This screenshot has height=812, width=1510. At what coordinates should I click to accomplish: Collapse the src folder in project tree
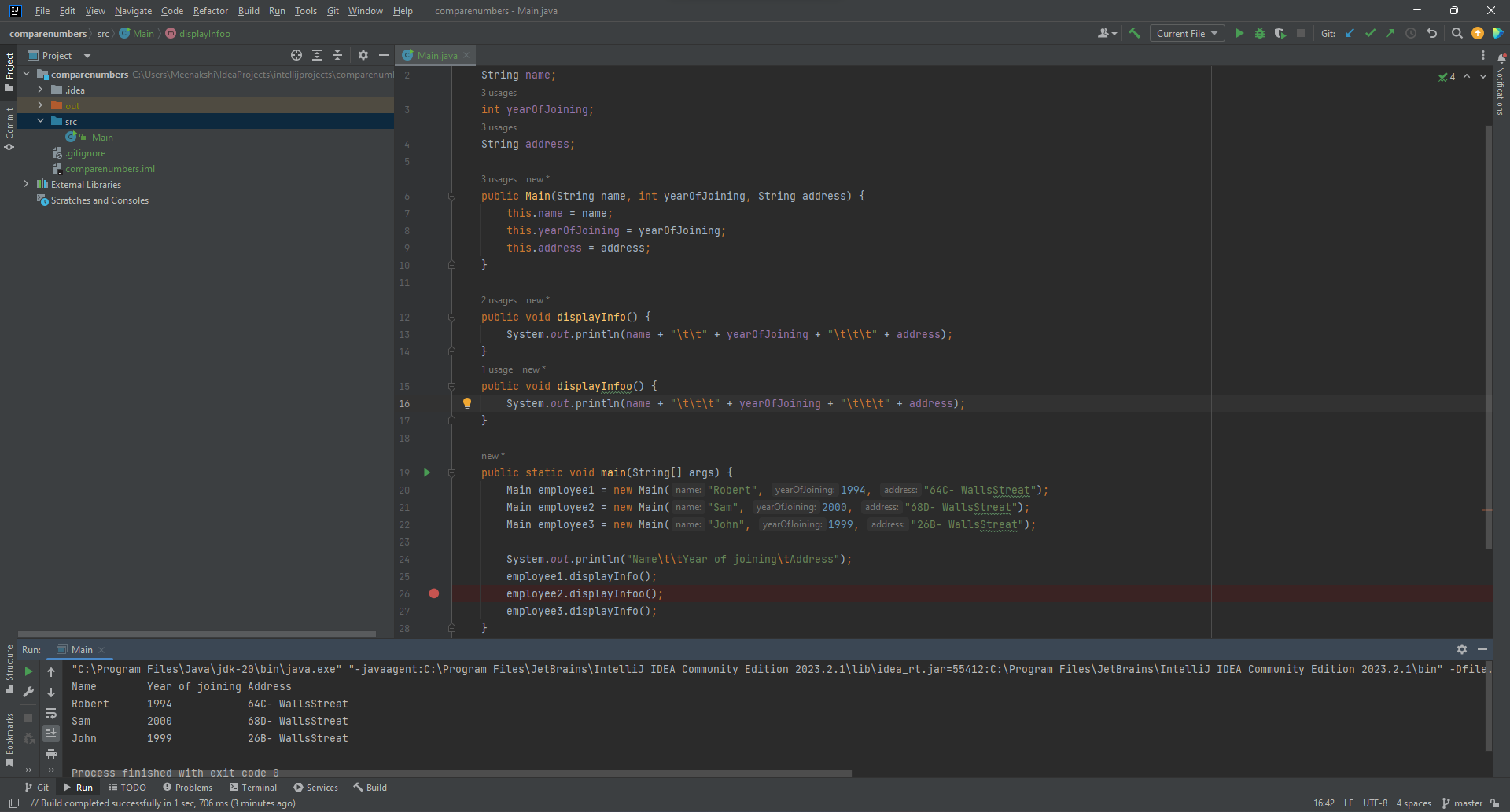40,121
